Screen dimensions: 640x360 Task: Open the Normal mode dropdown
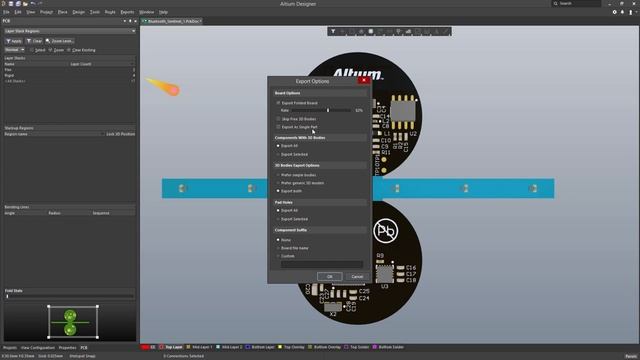(14, 50)
